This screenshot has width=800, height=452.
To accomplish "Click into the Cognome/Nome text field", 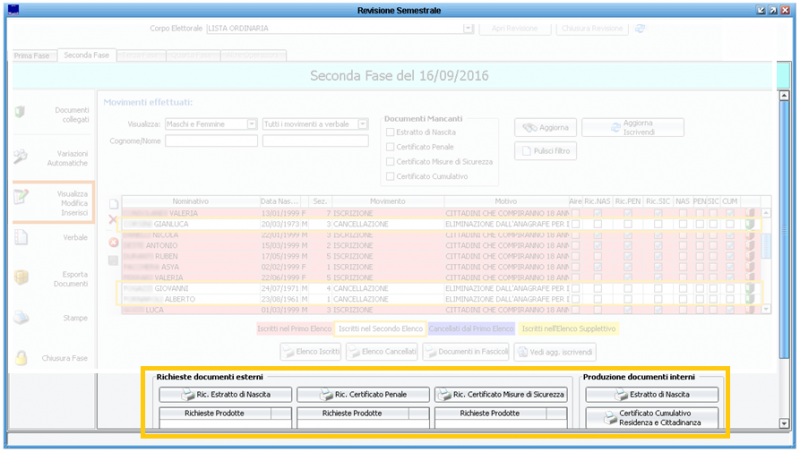I will point(211,142).
